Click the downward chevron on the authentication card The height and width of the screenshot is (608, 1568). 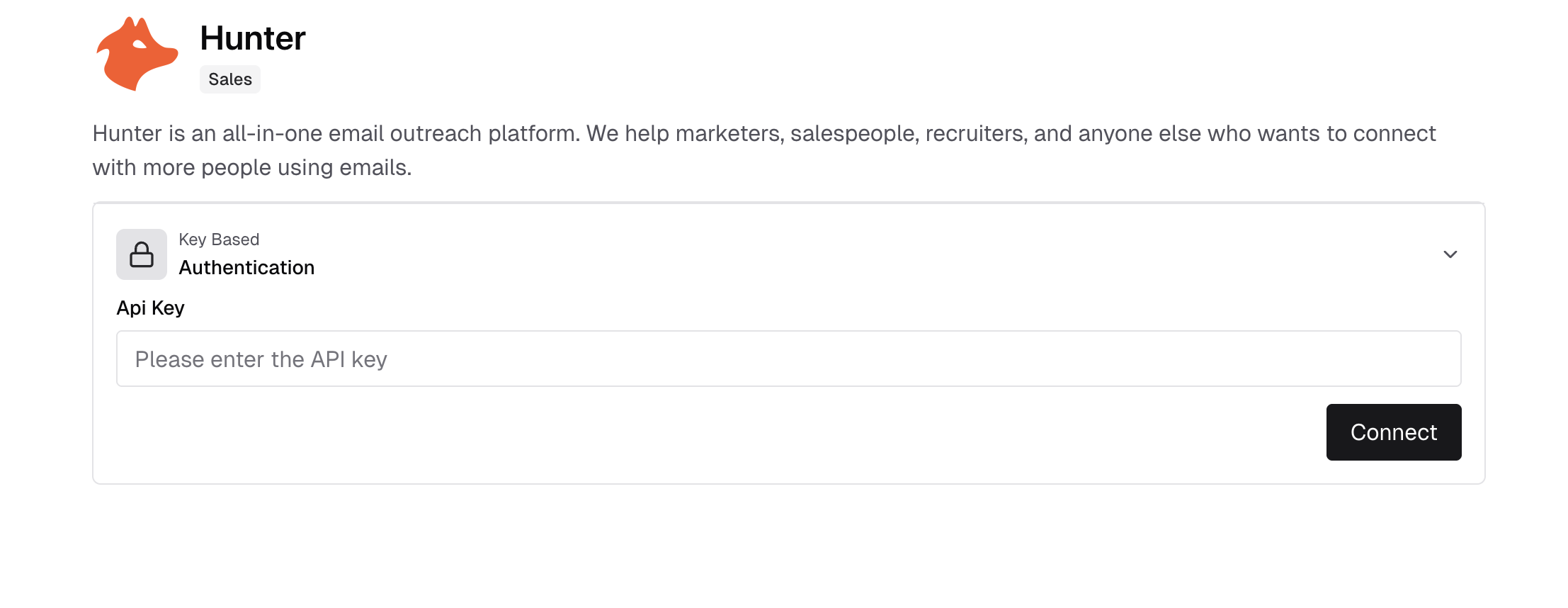click(x=1450, y=254)
